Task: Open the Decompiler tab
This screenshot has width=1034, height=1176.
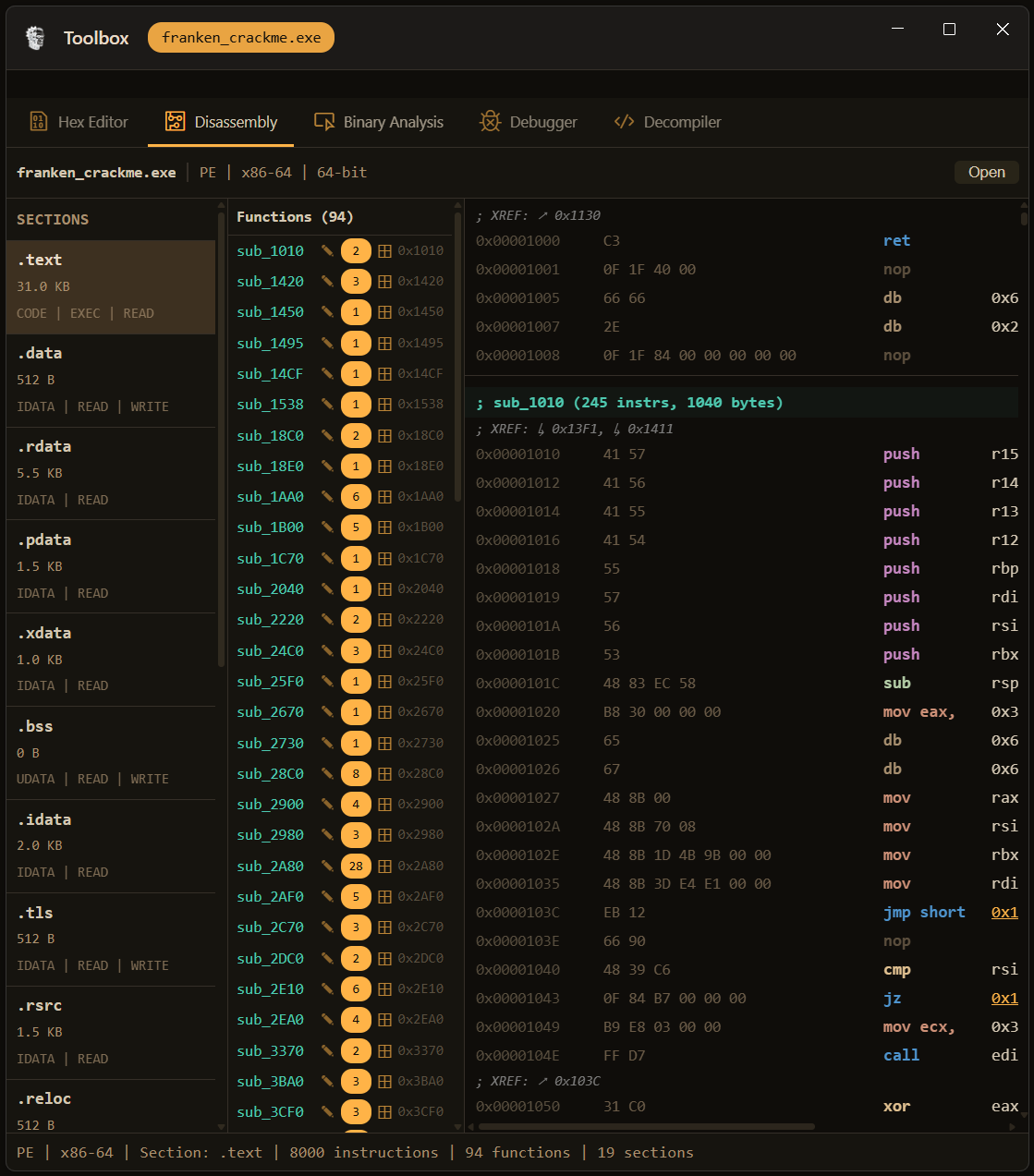Action: pos(667,122)
